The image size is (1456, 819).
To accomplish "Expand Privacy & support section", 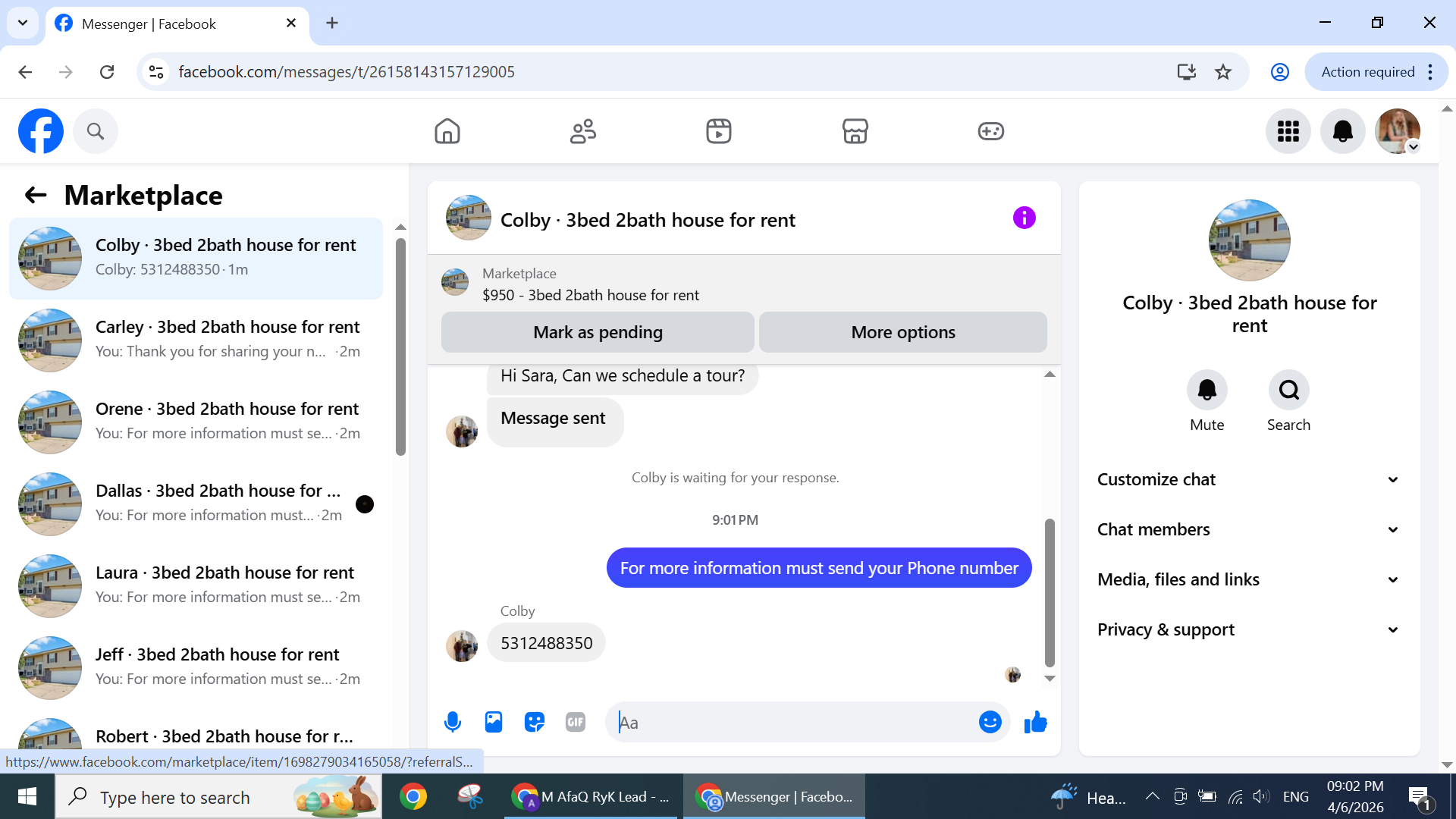I will coord(1249,629).
